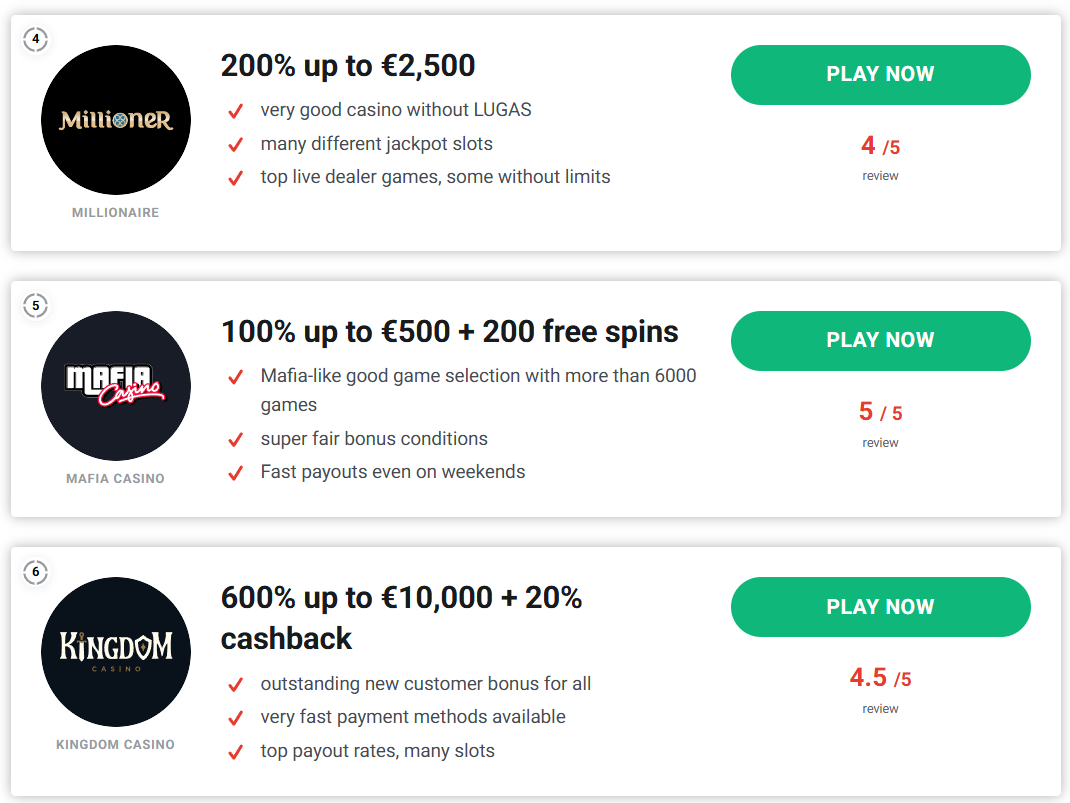Open the review link under 4/5 rating
The height and width of the screenshot is (803, 1070).
tap(880, 176)
